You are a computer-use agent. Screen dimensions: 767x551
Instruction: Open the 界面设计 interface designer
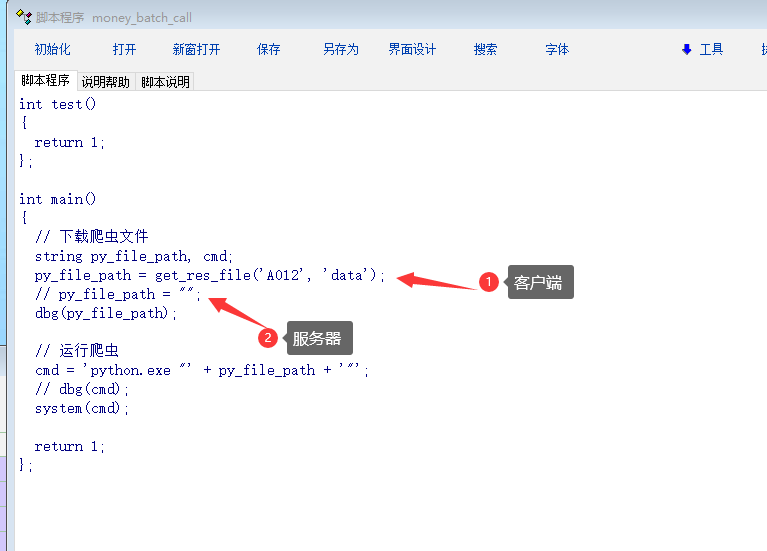[x=412, y=50]
